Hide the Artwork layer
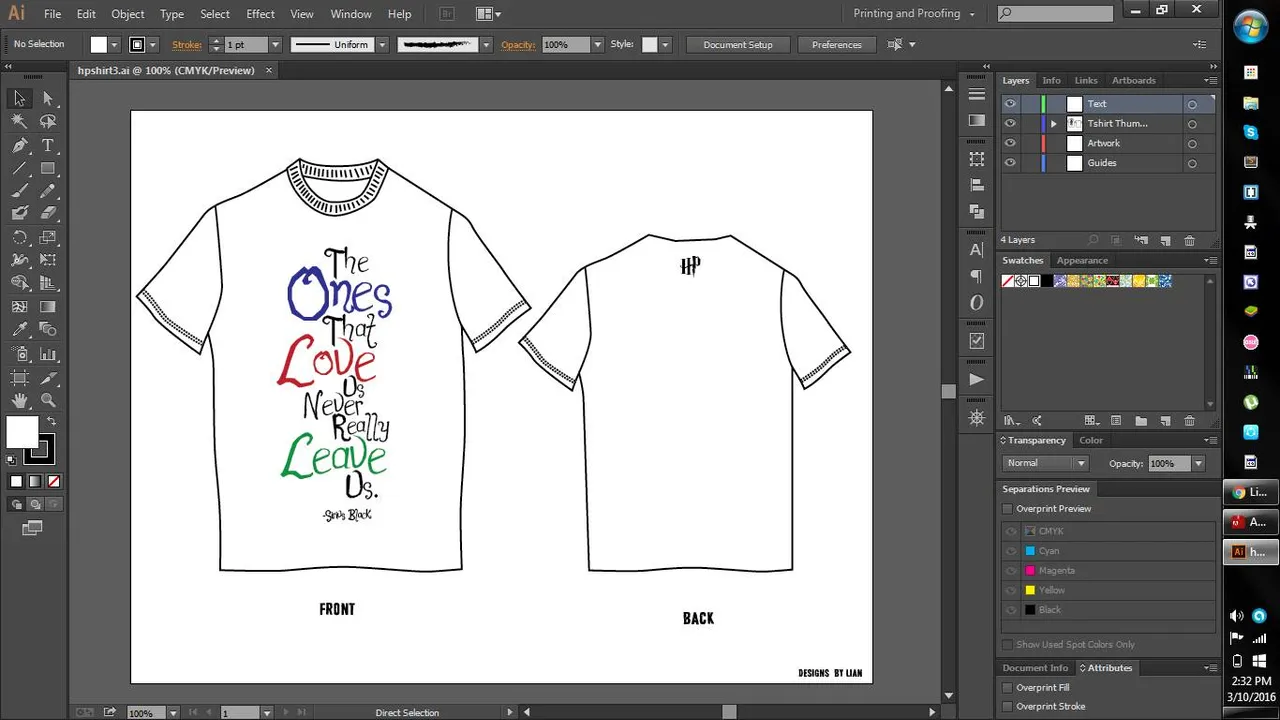Viewport: 1280px width, 720px height. click(x=1010, y=143)
